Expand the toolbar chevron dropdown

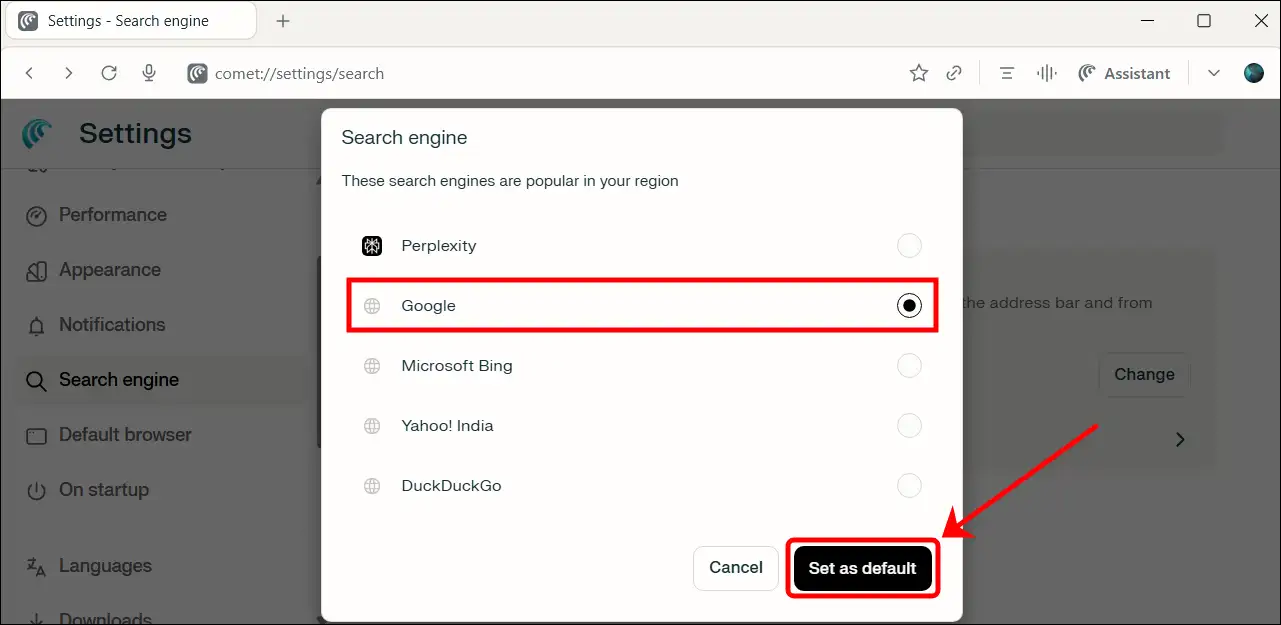[x=1214, y=73]
